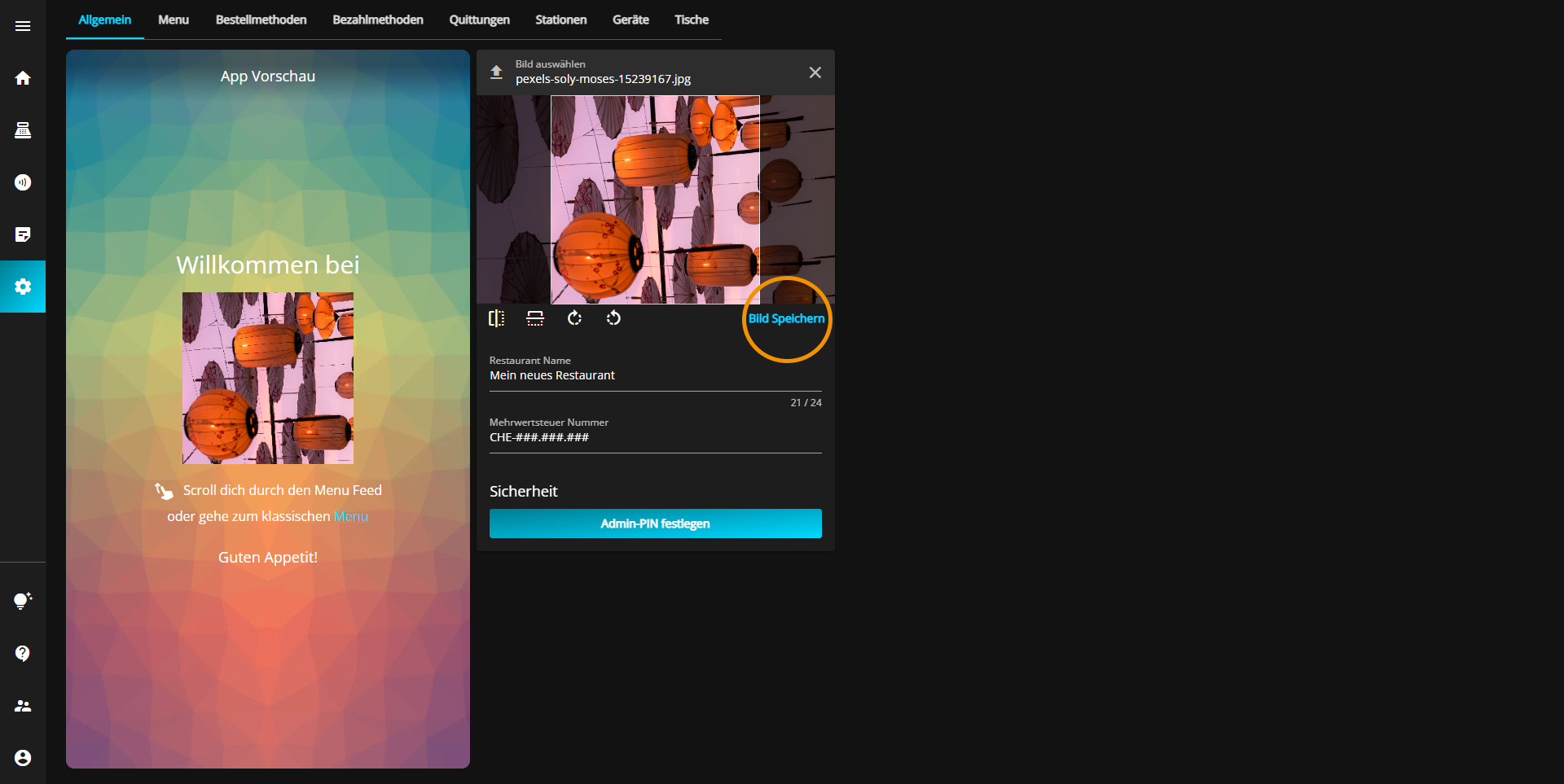Click the Bild Speichern button
This screenshot has width=1564, height=784.
tap(787, 318)
